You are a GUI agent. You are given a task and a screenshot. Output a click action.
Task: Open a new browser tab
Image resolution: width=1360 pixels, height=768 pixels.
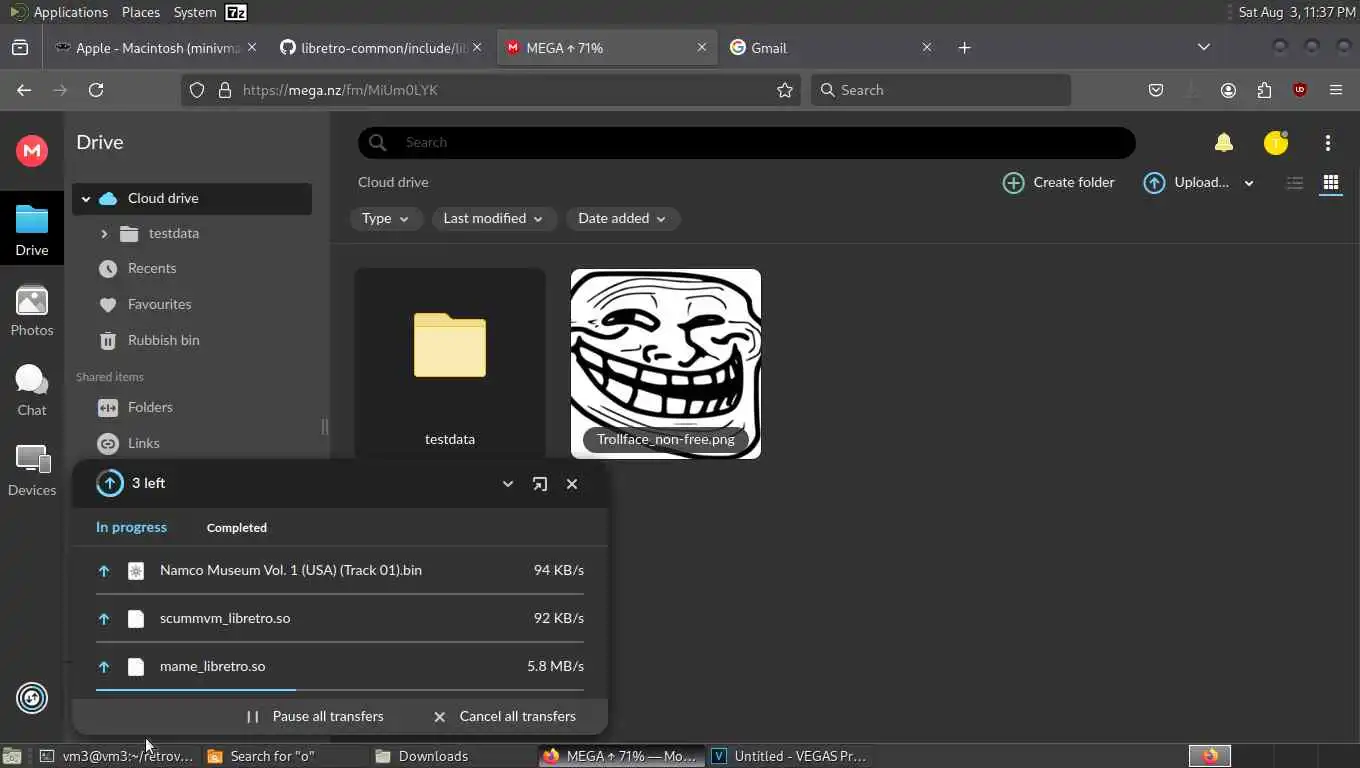point(964,48)
